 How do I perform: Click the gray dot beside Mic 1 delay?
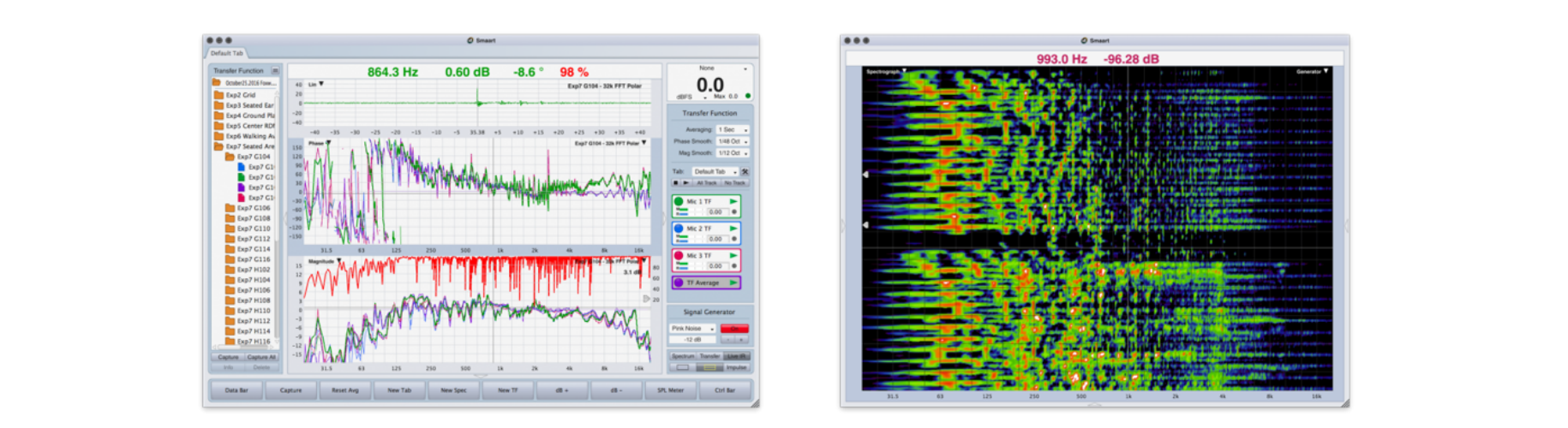[734, 211]
